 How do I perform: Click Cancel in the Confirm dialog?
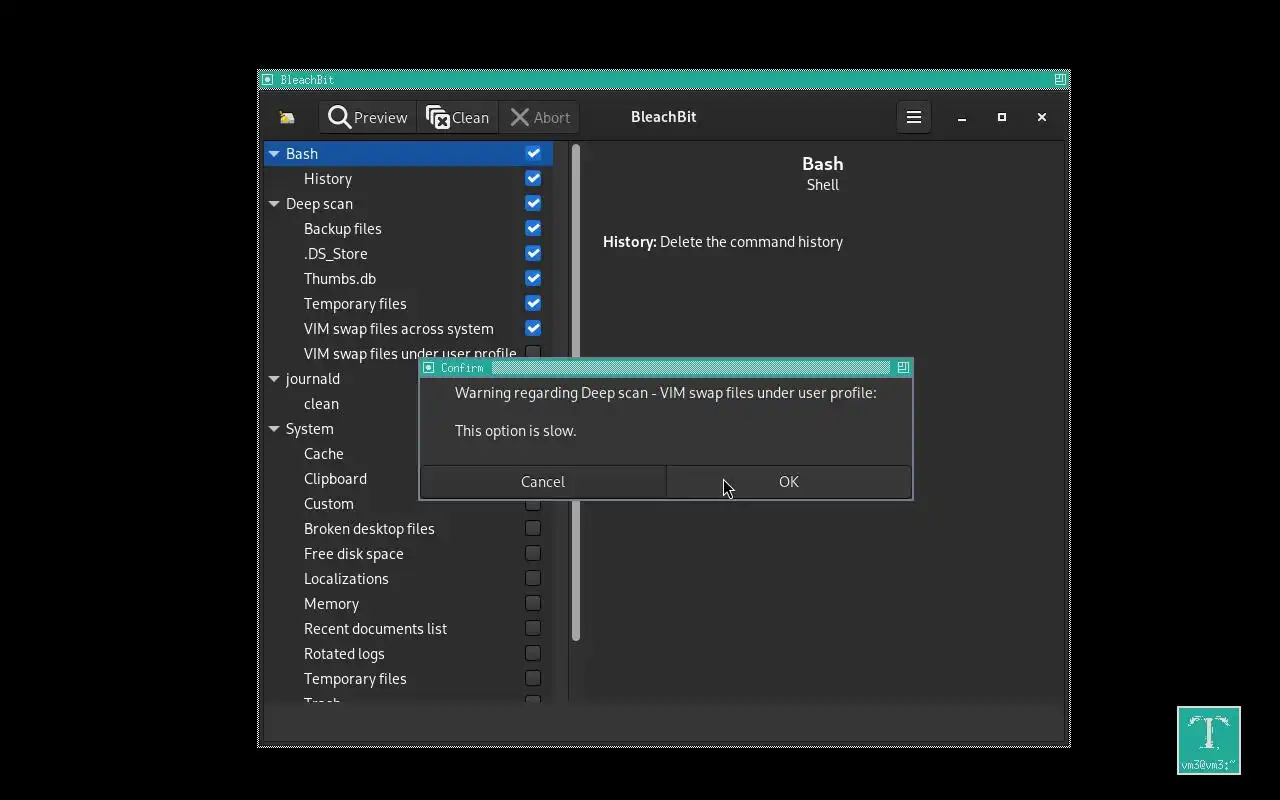click(x=543, y=482)
